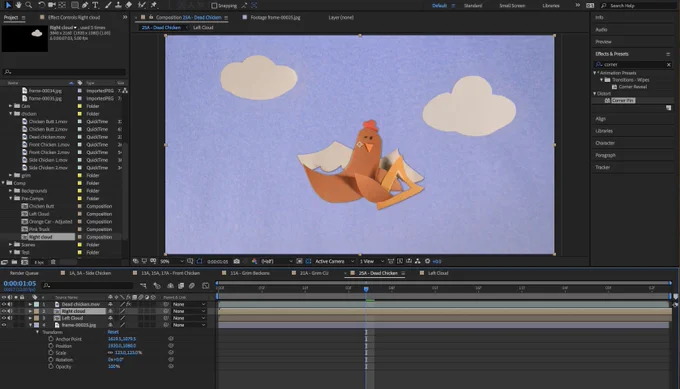Pick the Type text tool
The width and height of the screenshot is (680, 389).
click(95, 5)
